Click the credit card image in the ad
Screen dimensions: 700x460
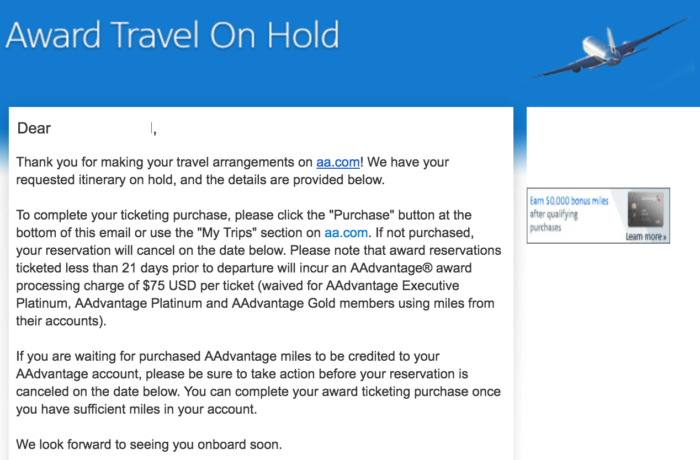pos(646,209)
